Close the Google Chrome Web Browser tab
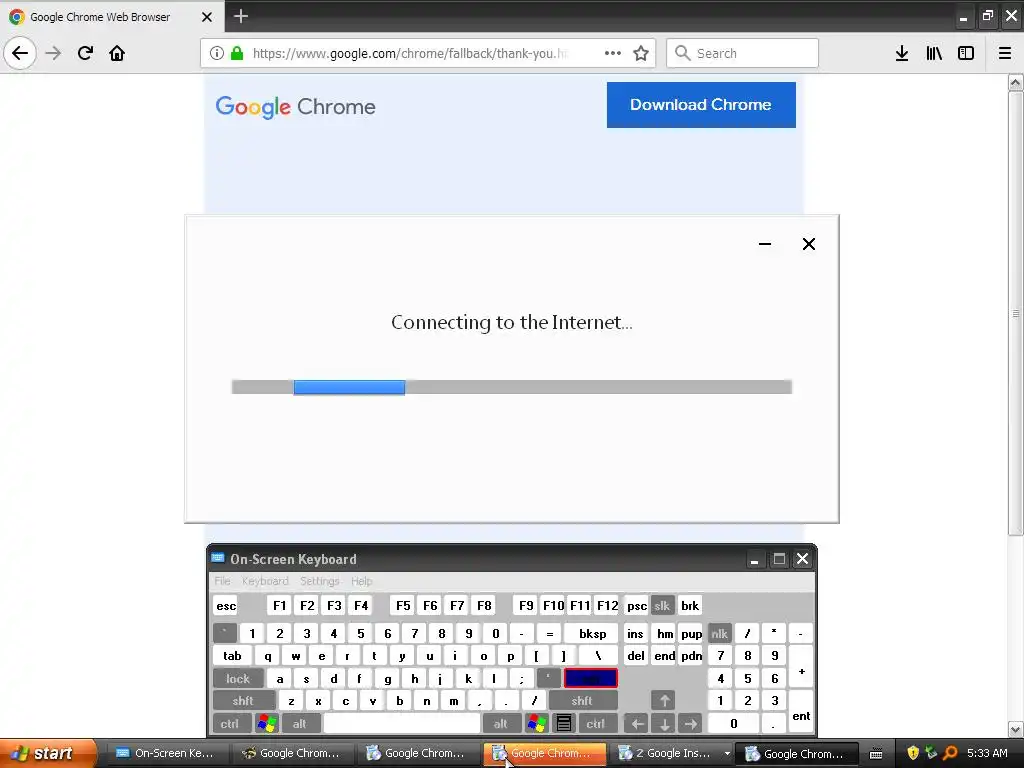Viewport: 1024px width, 768px height. pyautogui.click(x=206, y=17)
